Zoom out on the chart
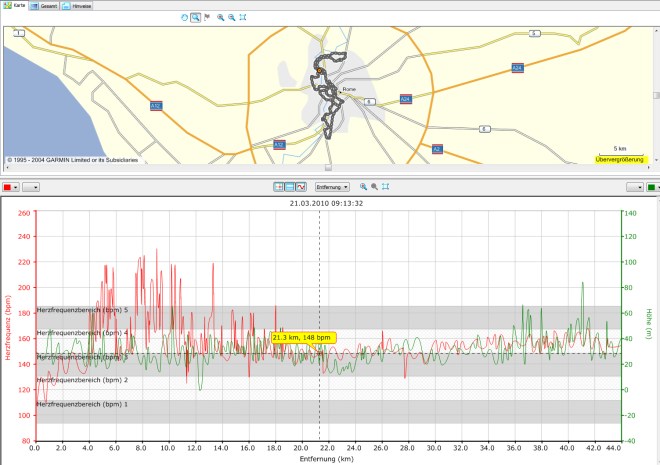The image size is (660, 465). point(374,186)
